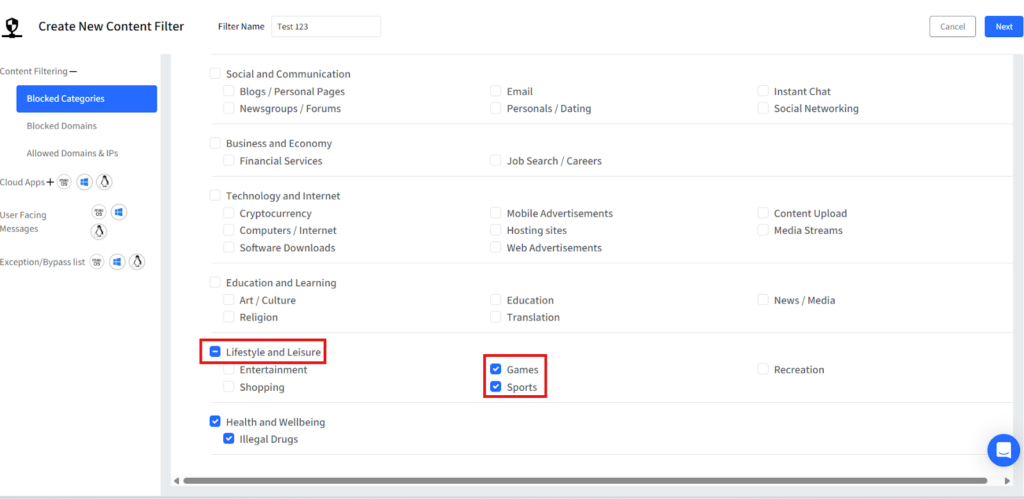Screen dimensions: 1024x499
Task: Click the macOS icon next to Cloud Apps
Action: [x=64, y=182]
